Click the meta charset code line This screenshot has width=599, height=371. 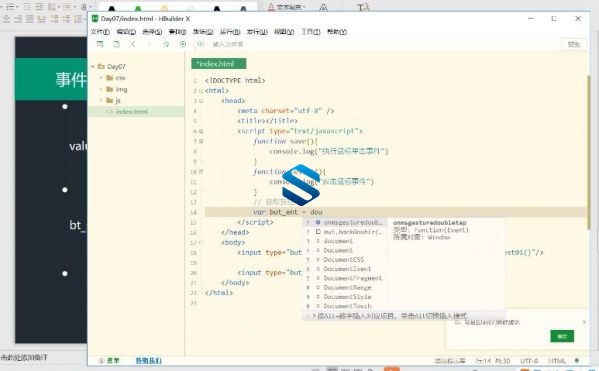286,111
